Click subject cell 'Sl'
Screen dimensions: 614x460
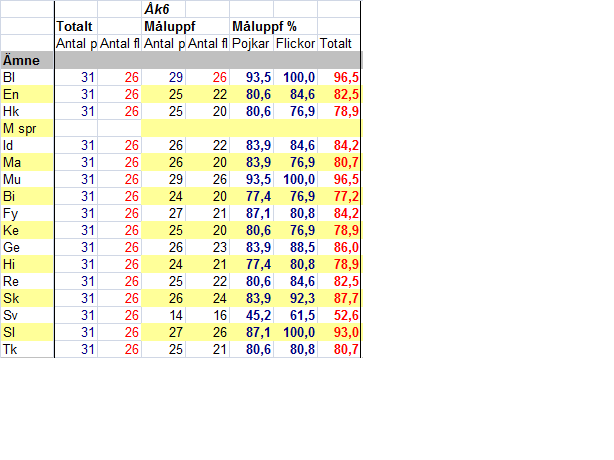click(x=27, y=332)
